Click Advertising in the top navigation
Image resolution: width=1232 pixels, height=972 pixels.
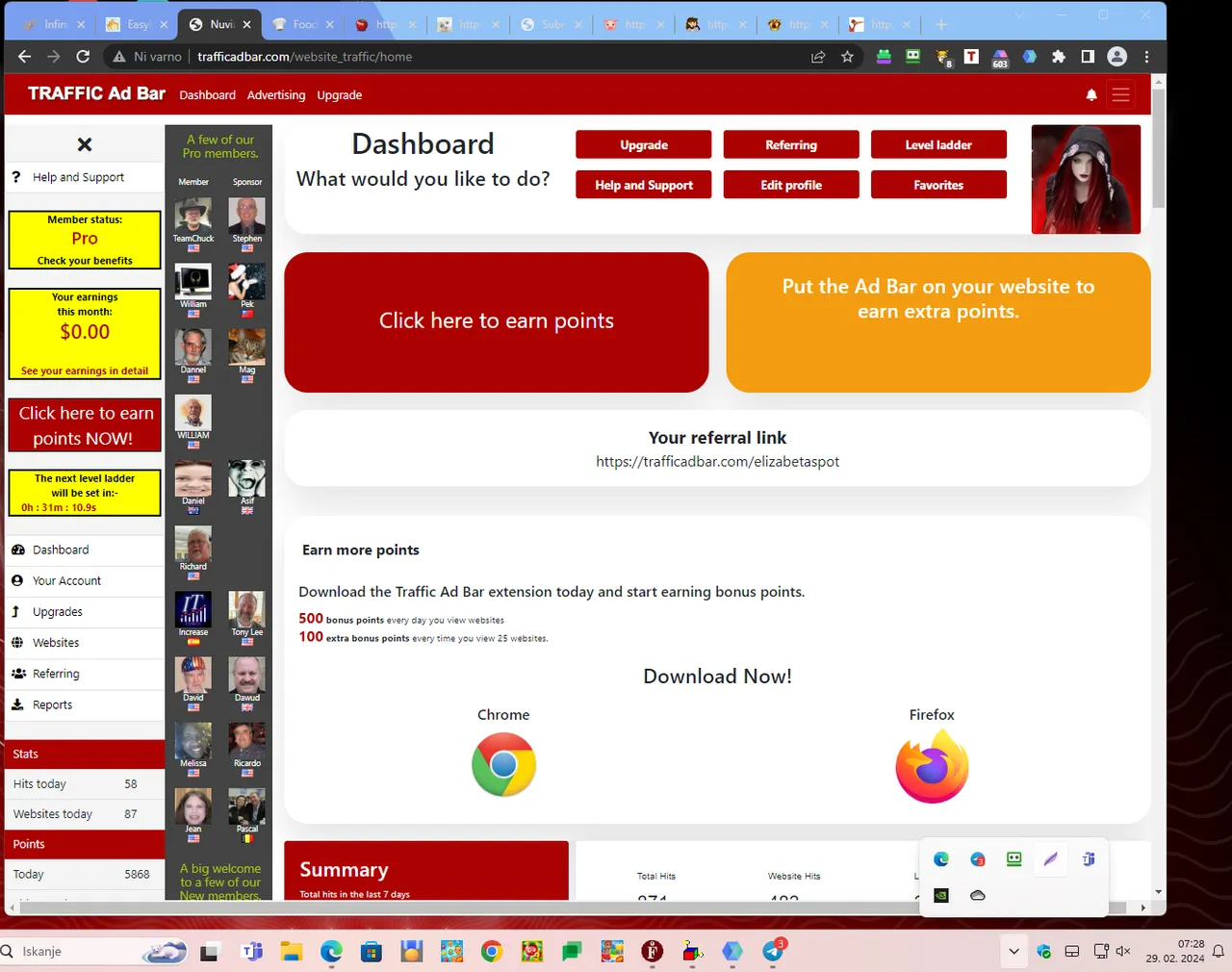276,95
